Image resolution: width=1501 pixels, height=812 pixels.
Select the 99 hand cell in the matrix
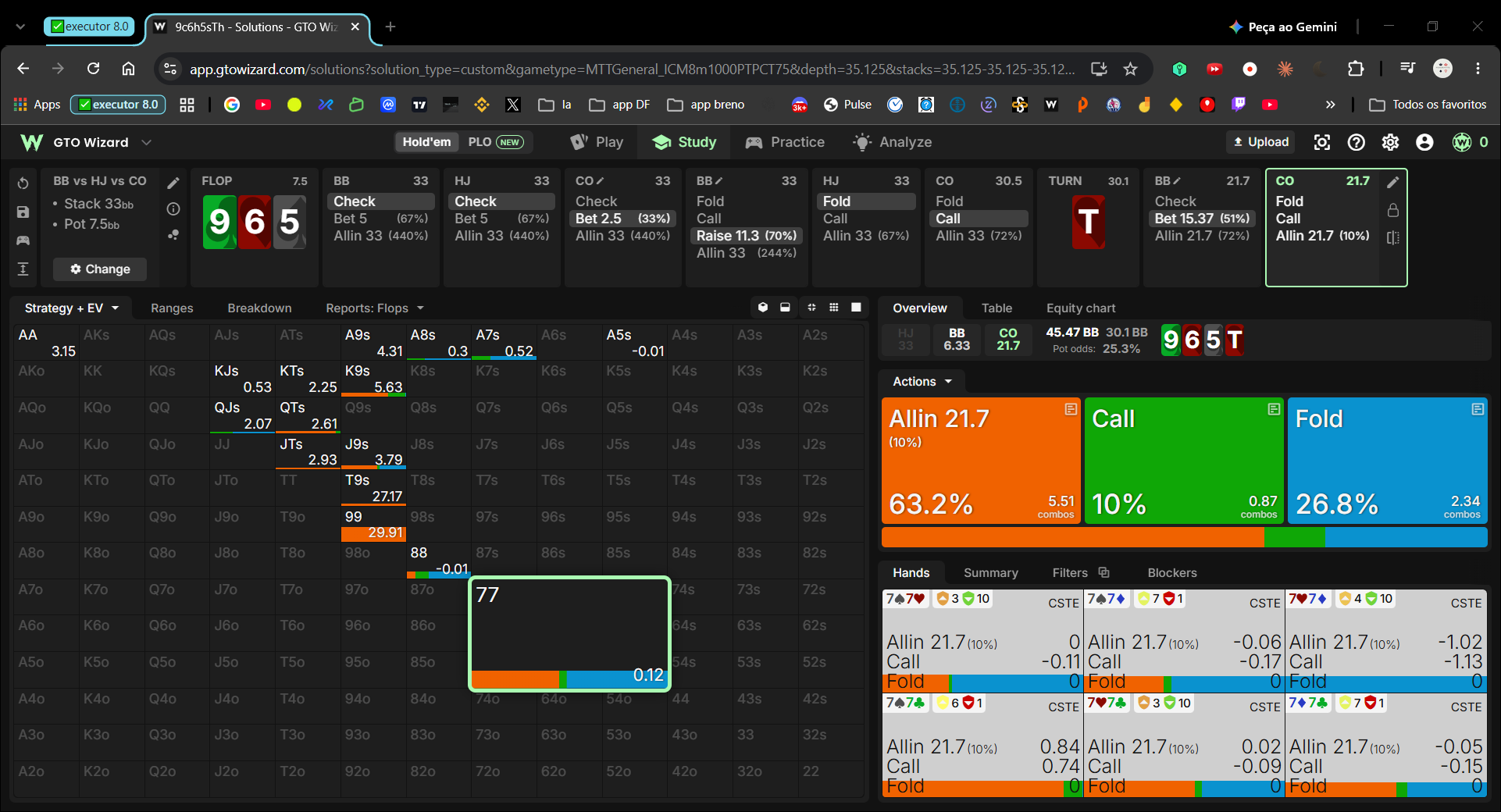[373, 524]
